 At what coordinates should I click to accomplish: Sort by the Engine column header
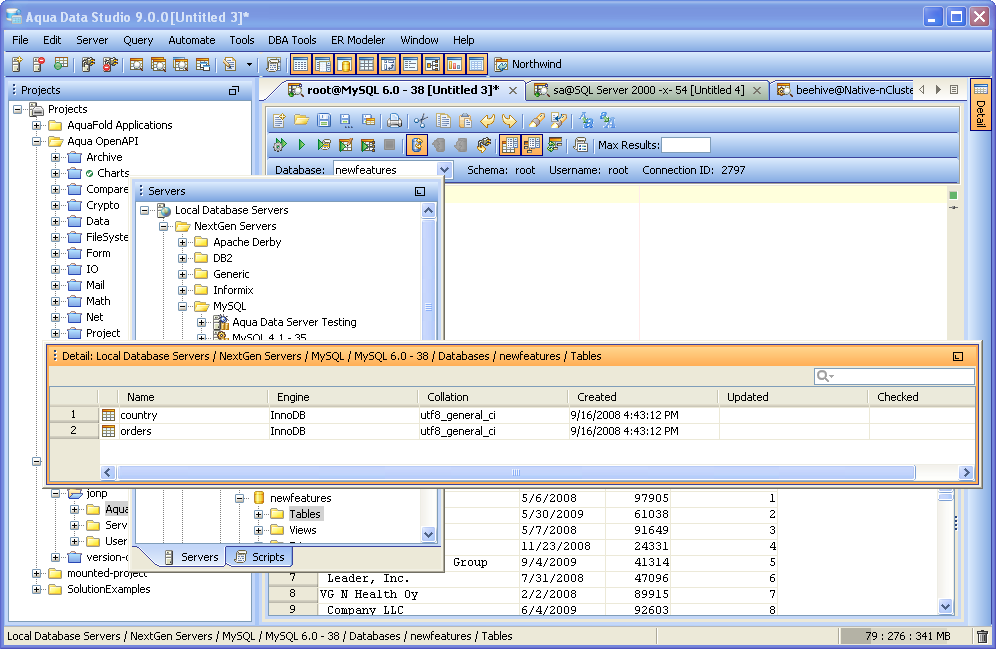coord(293,397)
